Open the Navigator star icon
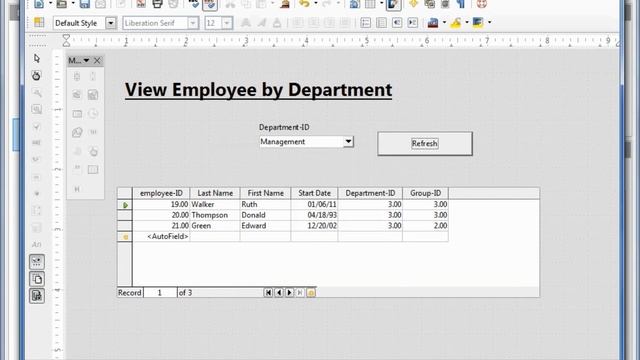This screenshot has height=360, width=640. pyautogui.click(x=413, y=4)
